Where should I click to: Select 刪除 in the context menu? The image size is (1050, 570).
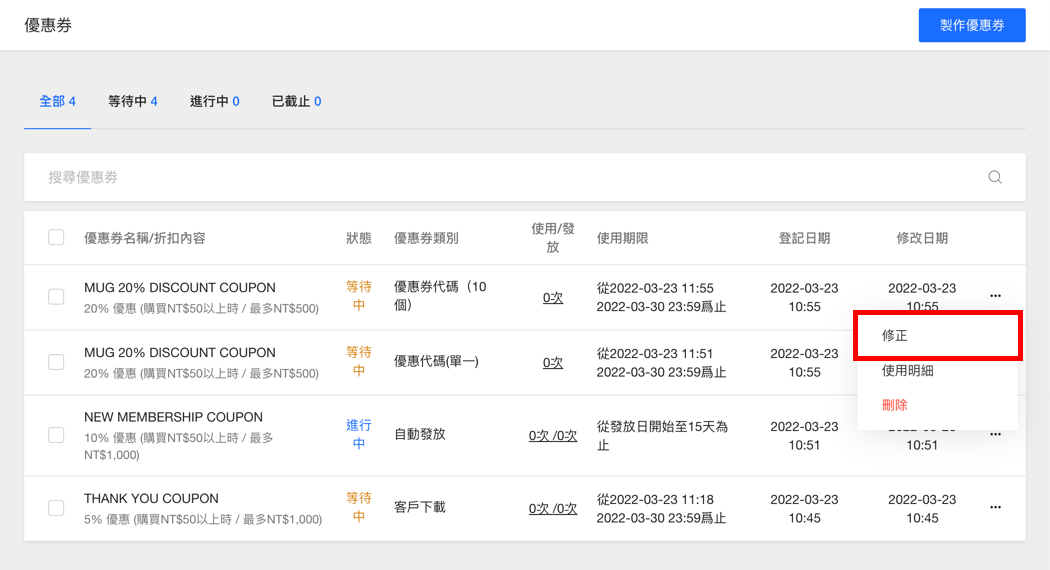point(895,405)
